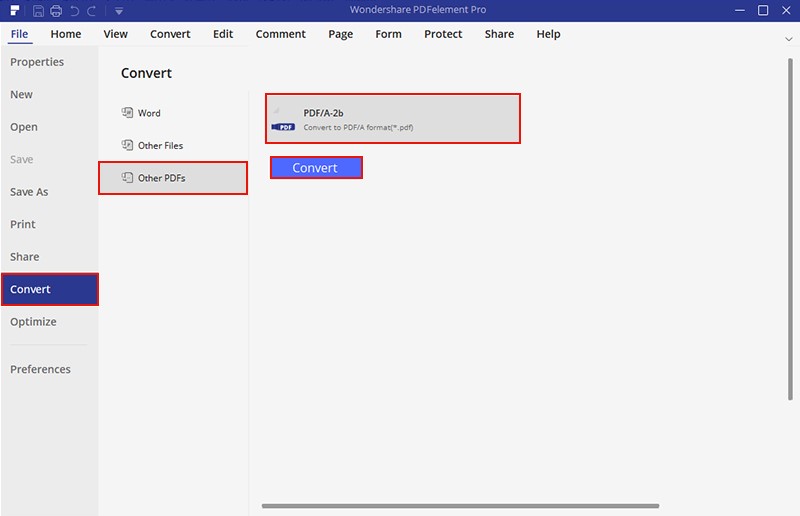Screen dimensions: 800x516
Task: Select Convert in the File sidebar
Action: [x=49, y=289]
